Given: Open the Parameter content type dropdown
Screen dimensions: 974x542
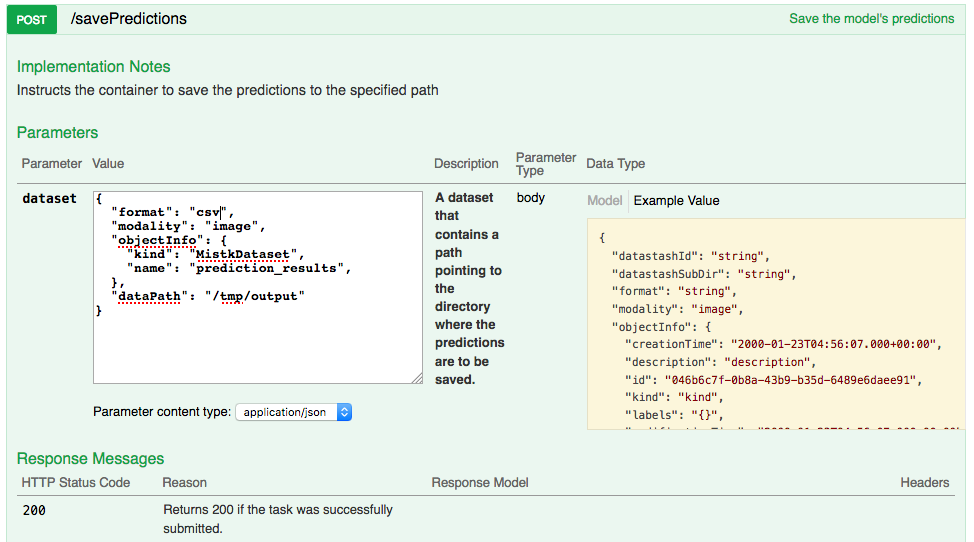Looking at the screenshot, I should 293,412.
